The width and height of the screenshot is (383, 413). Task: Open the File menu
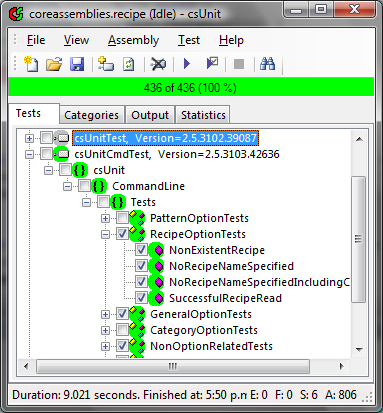tap(36, 40)
